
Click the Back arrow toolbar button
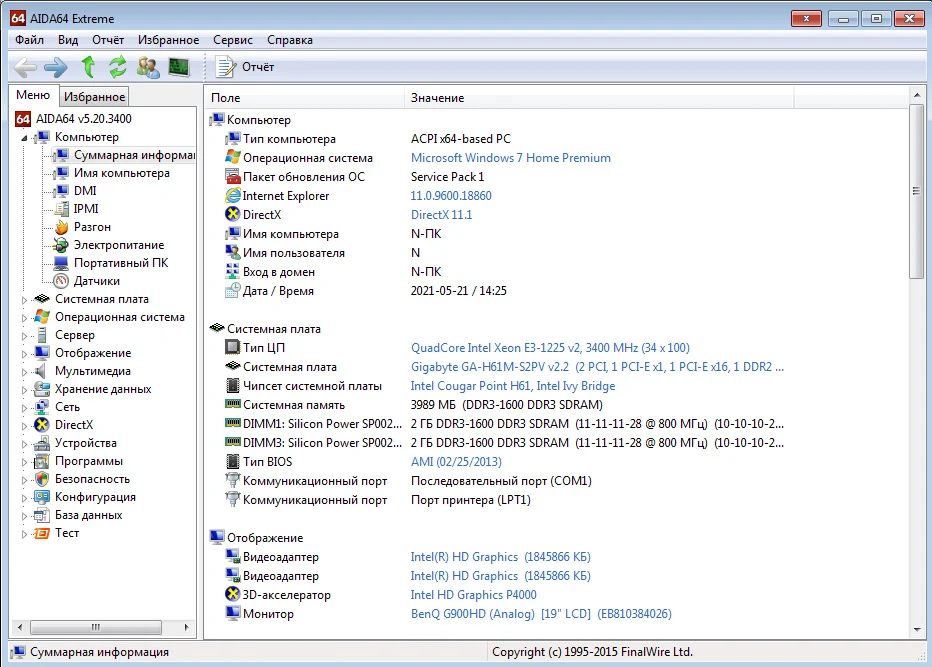coord(25,67)
